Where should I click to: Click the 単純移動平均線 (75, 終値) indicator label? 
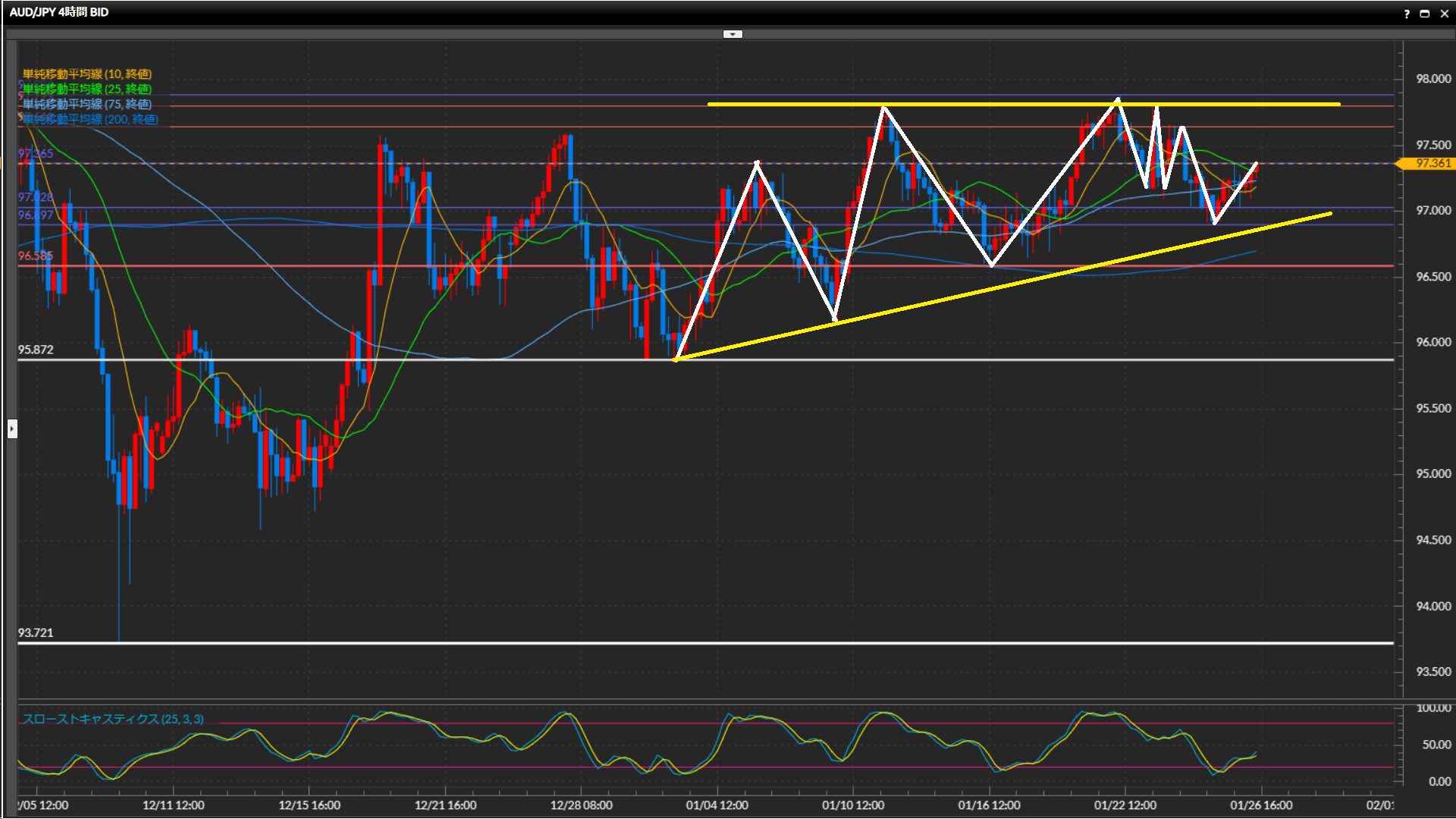coord(87,104)
